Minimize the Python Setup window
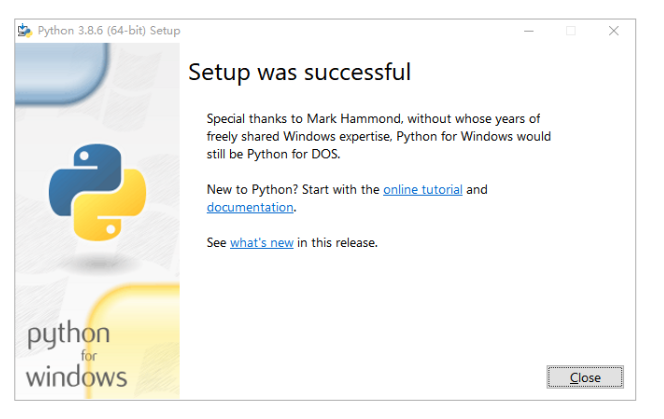Screen dimensions: 664x419 [x=527, y=30]
